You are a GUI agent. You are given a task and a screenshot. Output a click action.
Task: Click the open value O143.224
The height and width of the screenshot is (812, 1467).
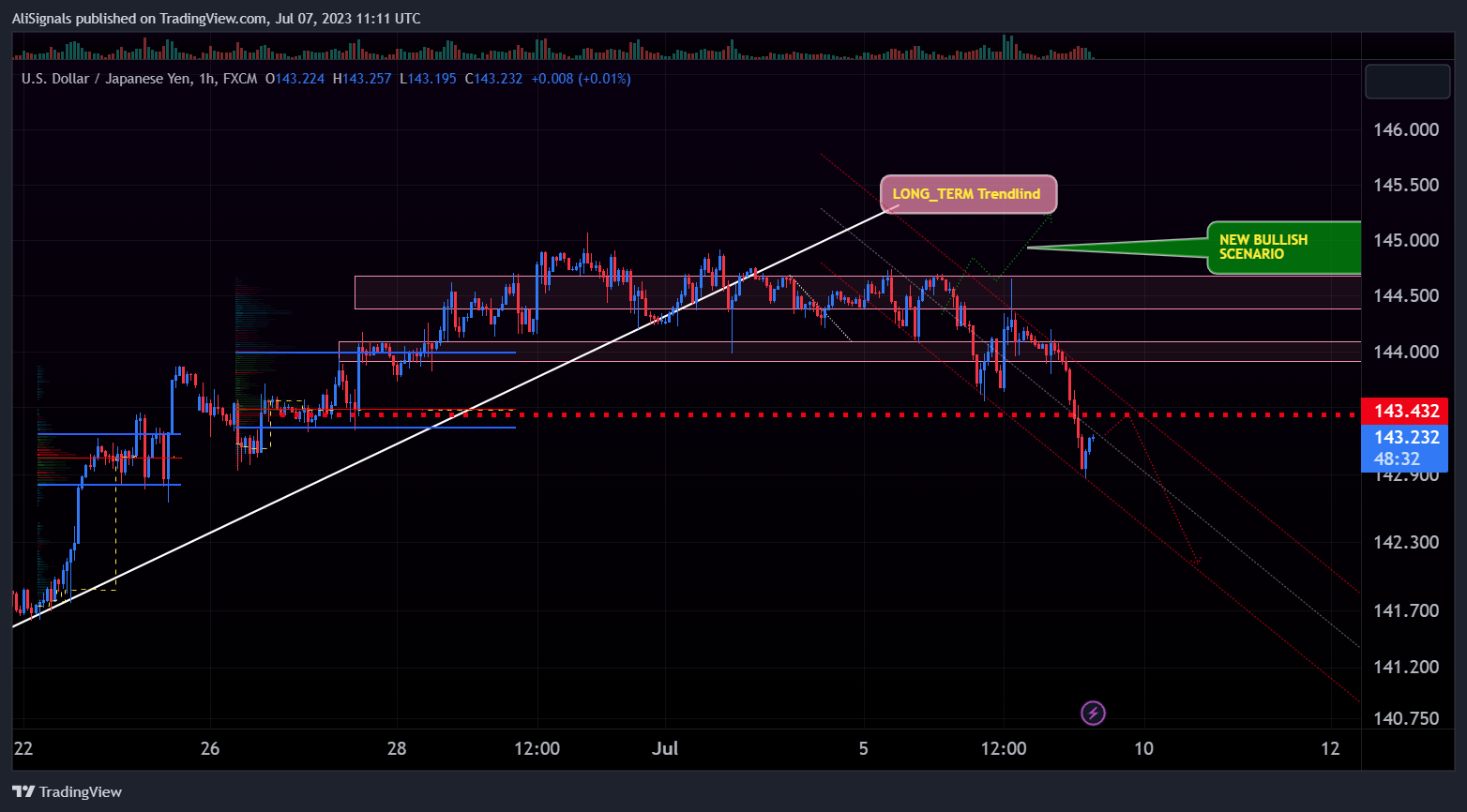coord(295,79)
